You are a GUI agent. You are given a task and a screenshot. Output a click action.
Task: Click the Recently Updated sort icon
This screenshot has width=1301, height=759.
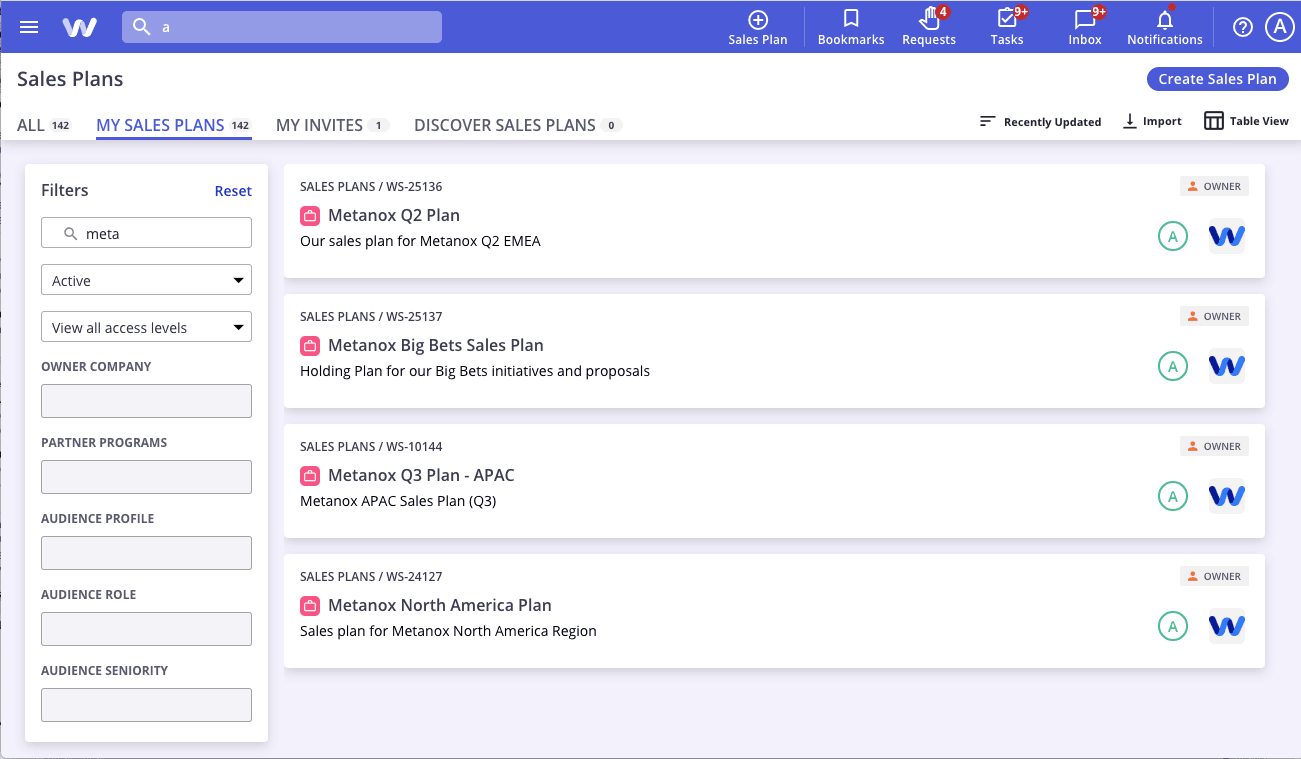[x=985, y=120]
